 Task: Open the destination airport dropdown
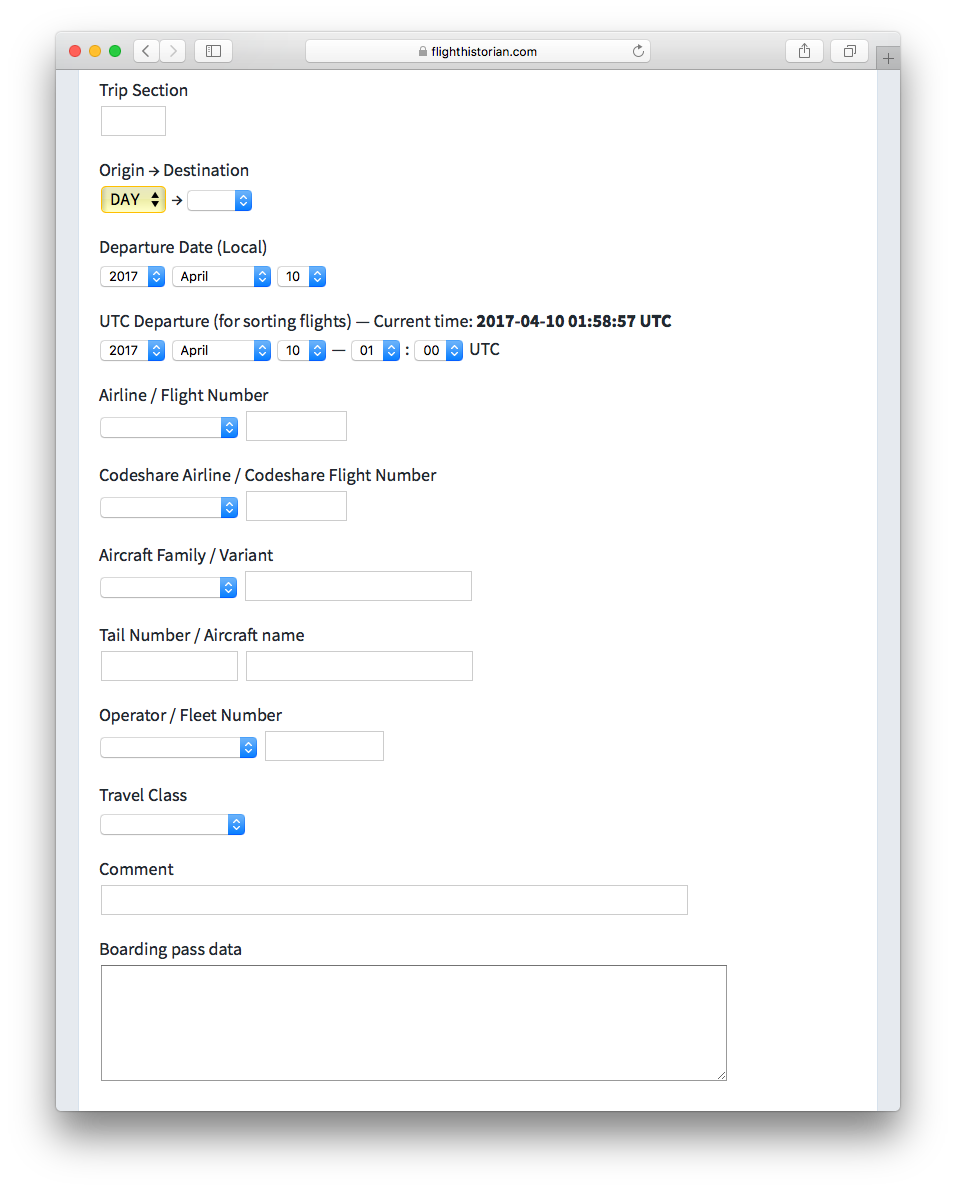tap(220, 200)
